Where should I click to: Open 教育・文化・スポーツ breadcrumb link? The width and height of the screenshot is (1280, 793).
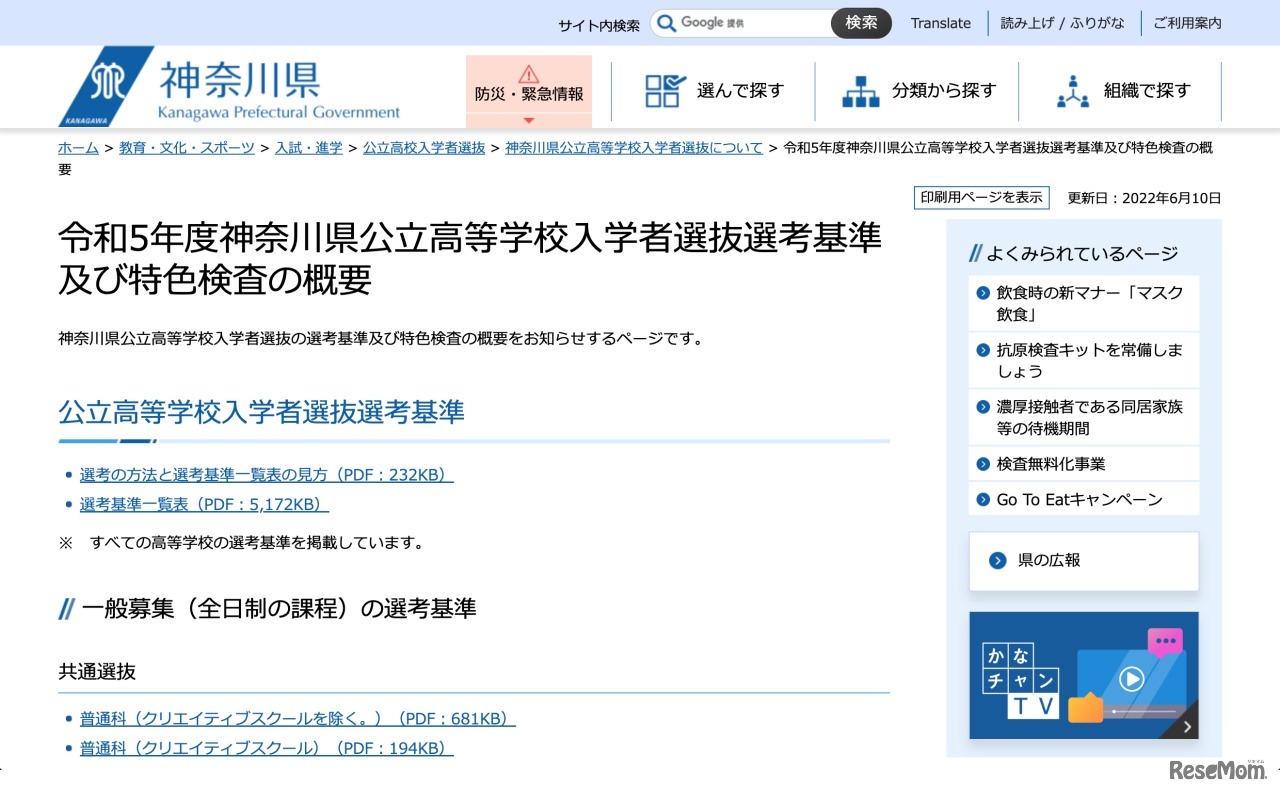[187, 148]
